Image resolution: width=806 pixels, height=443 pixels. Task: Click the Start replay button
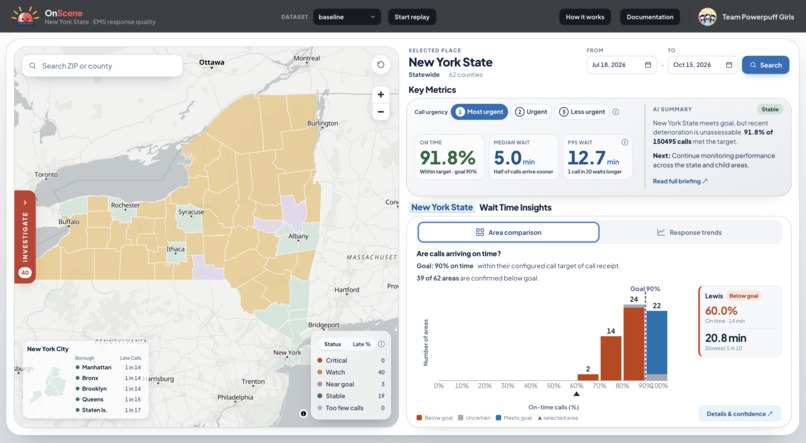[x=412, y=17]
